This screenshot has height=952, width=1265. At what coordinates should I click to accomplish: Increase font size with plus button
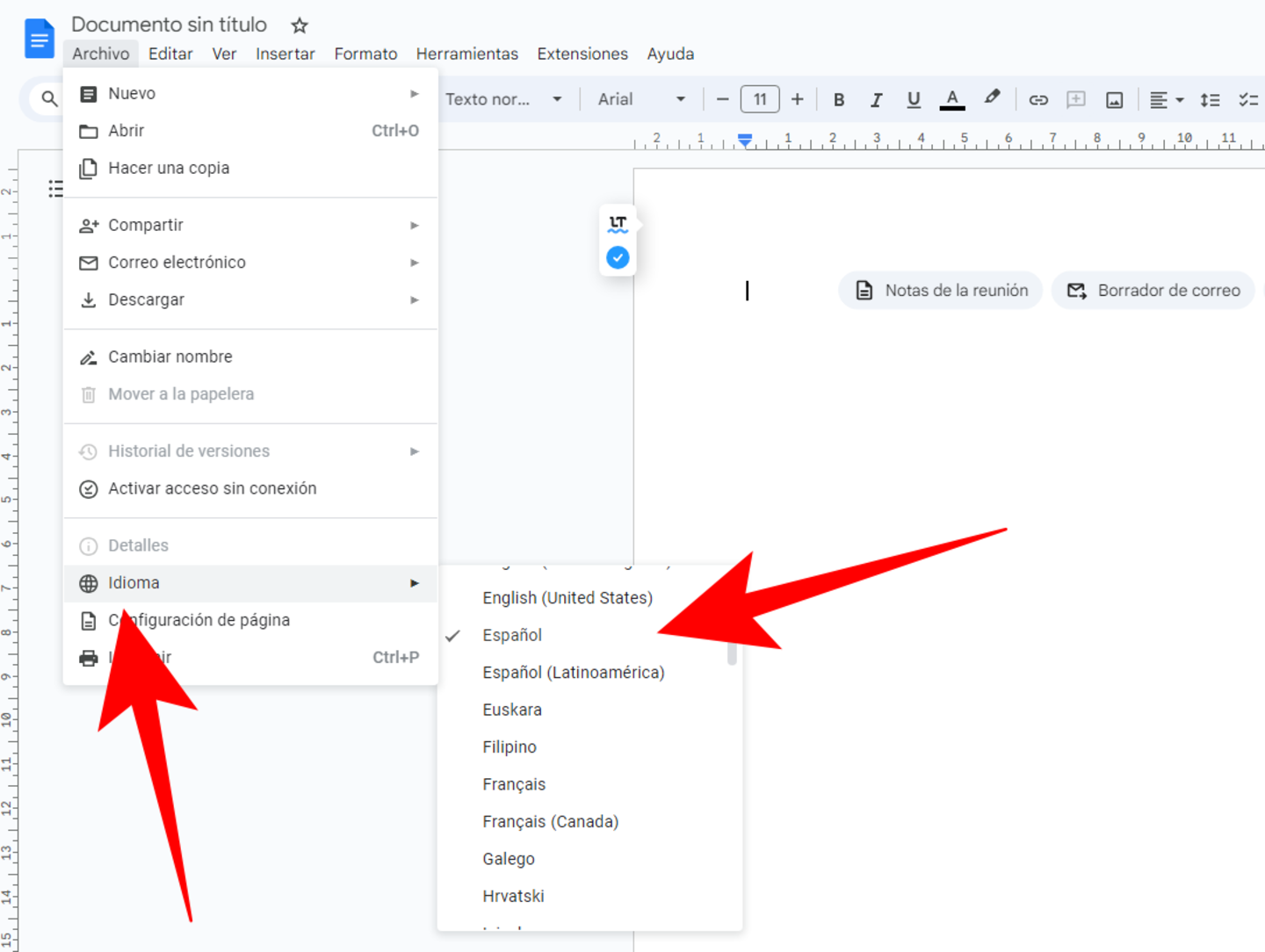[797, 100]
